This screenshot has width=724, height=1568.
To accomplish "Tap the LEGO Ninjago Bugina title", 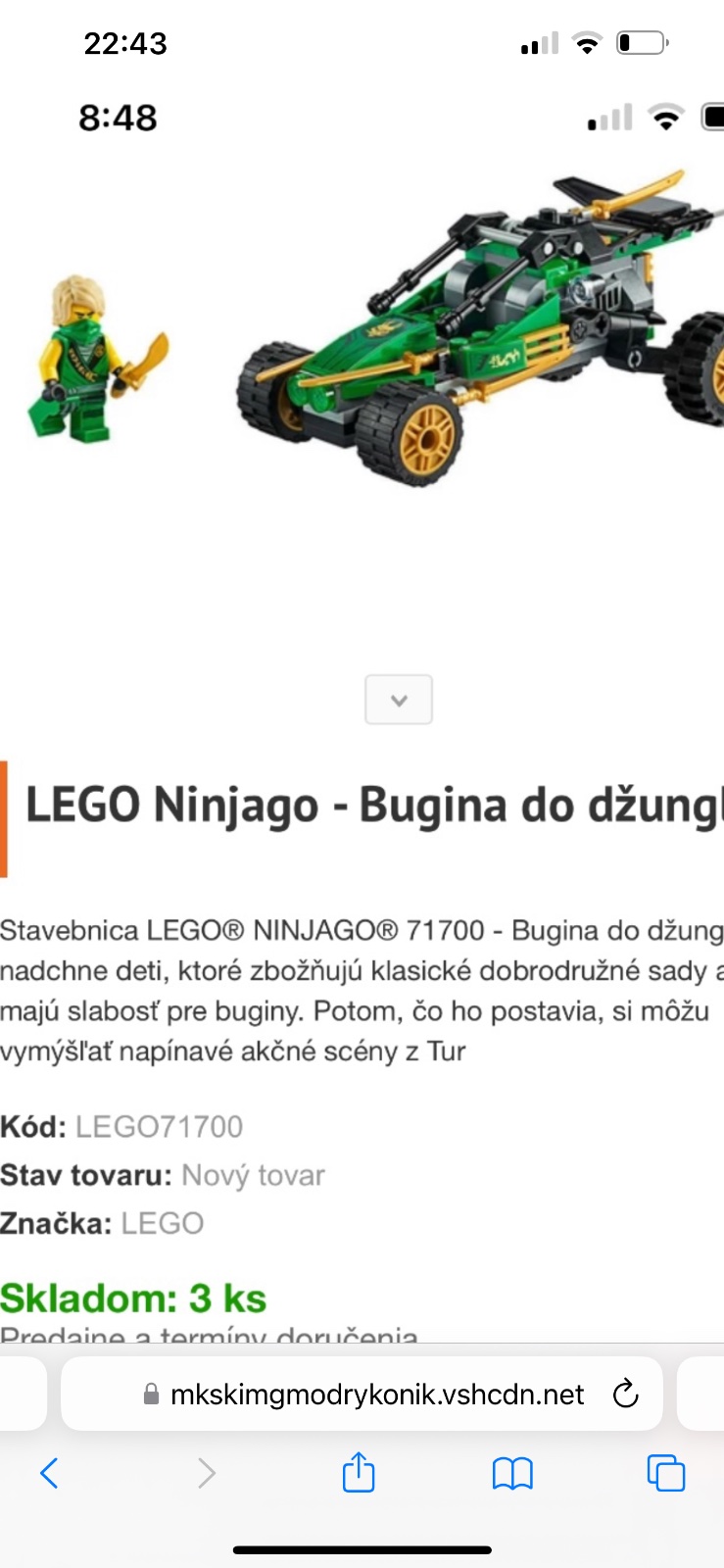I will [x=374, y=806].
